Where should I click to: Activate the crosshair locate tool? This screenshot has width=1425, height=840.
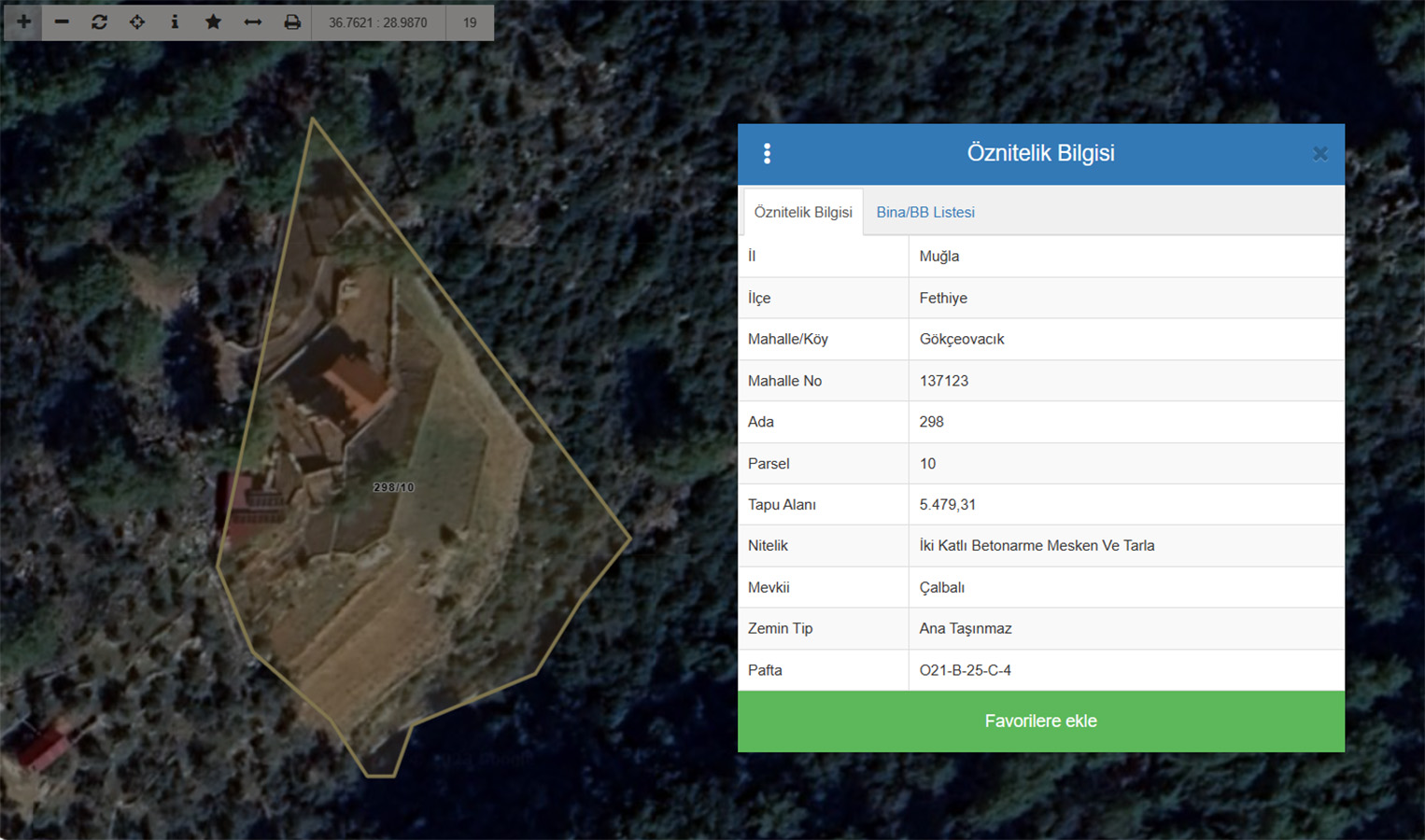tap(137, 21)
